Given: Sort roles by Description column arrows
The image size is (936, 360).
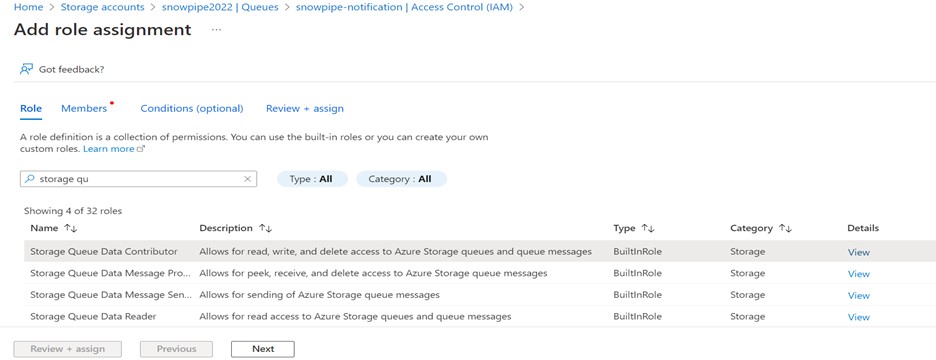Looking at the screenshot, I should (265, 228).
